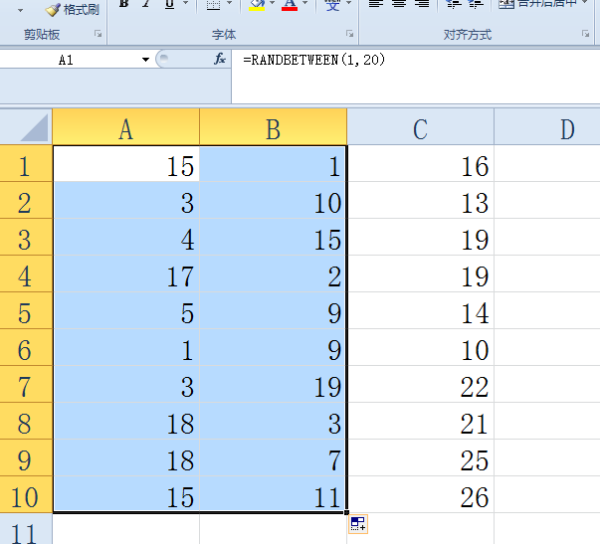Align text to the left

tap(375, 5)
